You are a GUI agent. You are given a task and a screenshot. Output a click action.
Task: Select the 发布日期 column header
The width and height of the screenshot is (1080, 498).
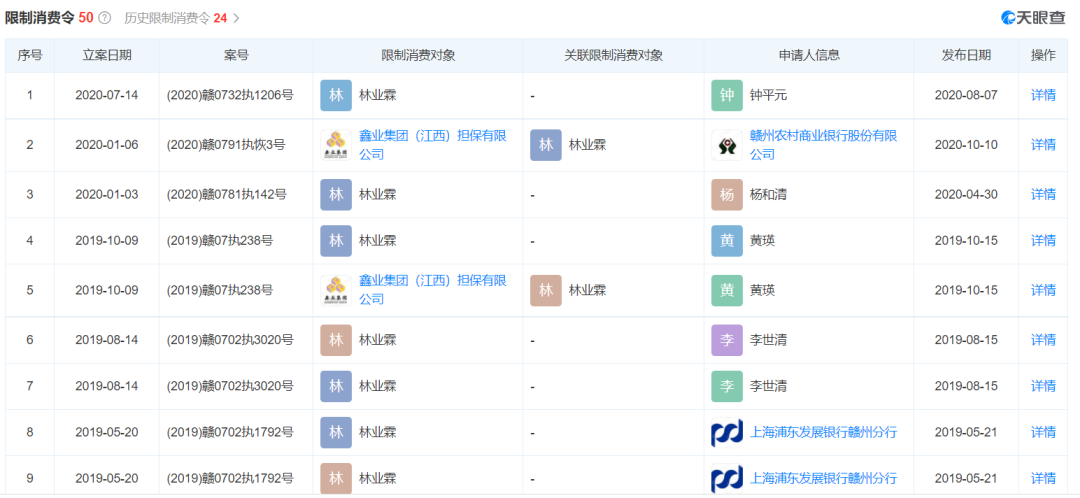966,56
